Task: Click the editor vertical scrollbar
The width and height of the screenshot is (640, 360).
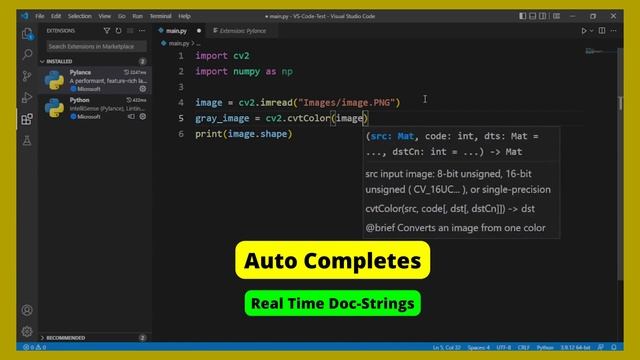Action: 620,163
